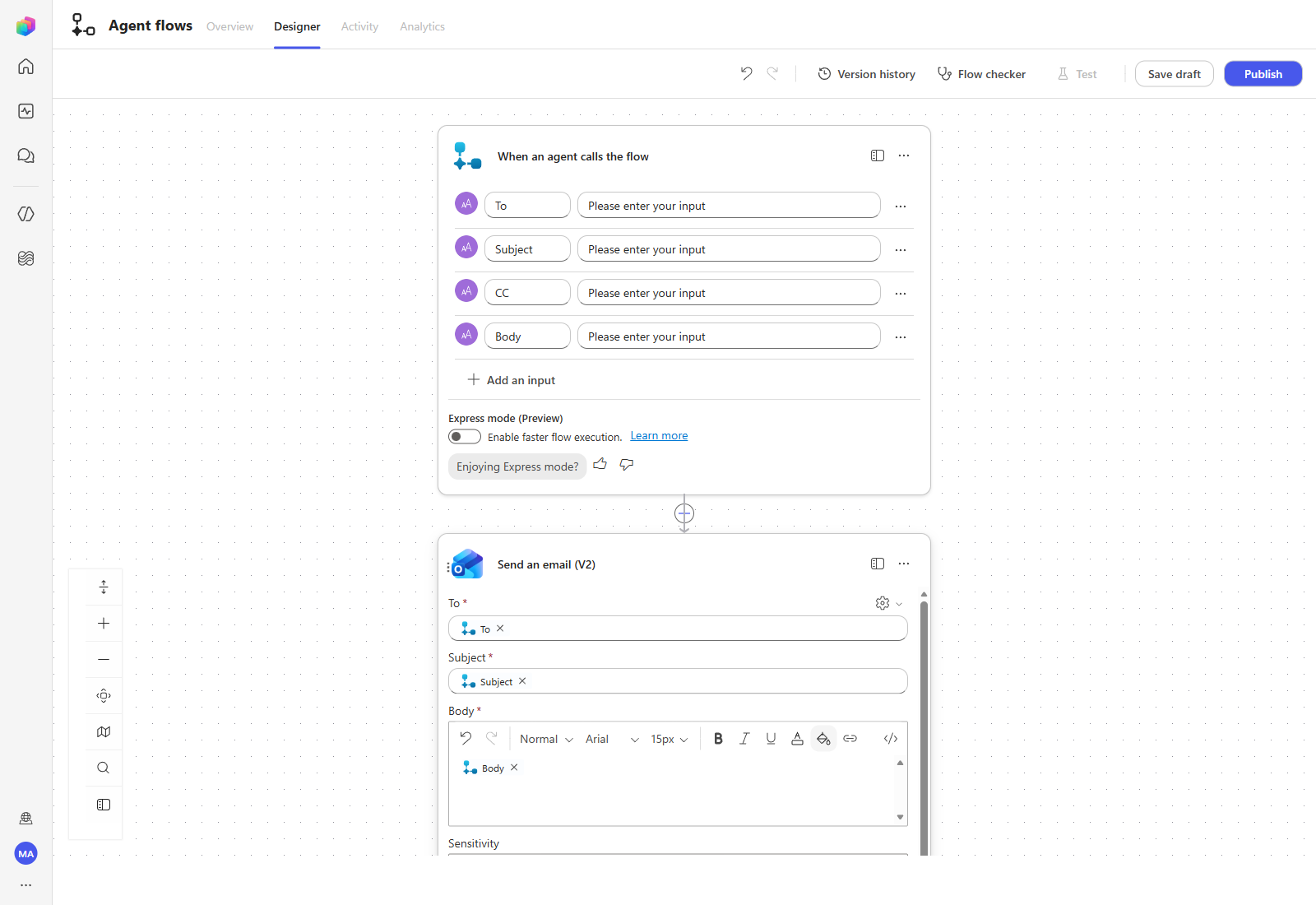This screenshot has width=1316, height=905.
Task: Remove the Body token in email body
Action: (x=514, y=767)
